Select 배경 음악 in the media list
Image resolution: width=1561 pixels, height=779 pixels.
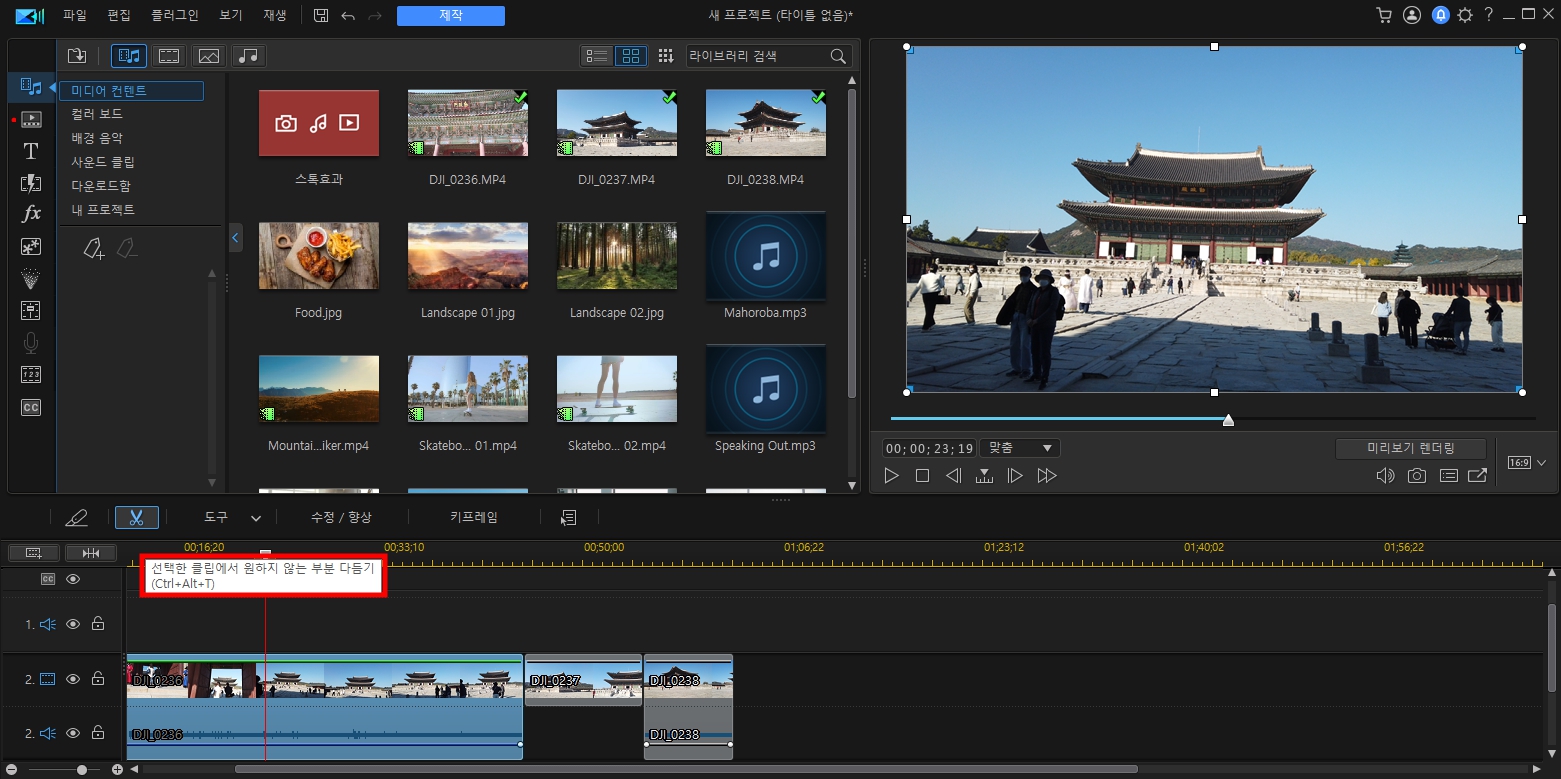tap(97, 138)
